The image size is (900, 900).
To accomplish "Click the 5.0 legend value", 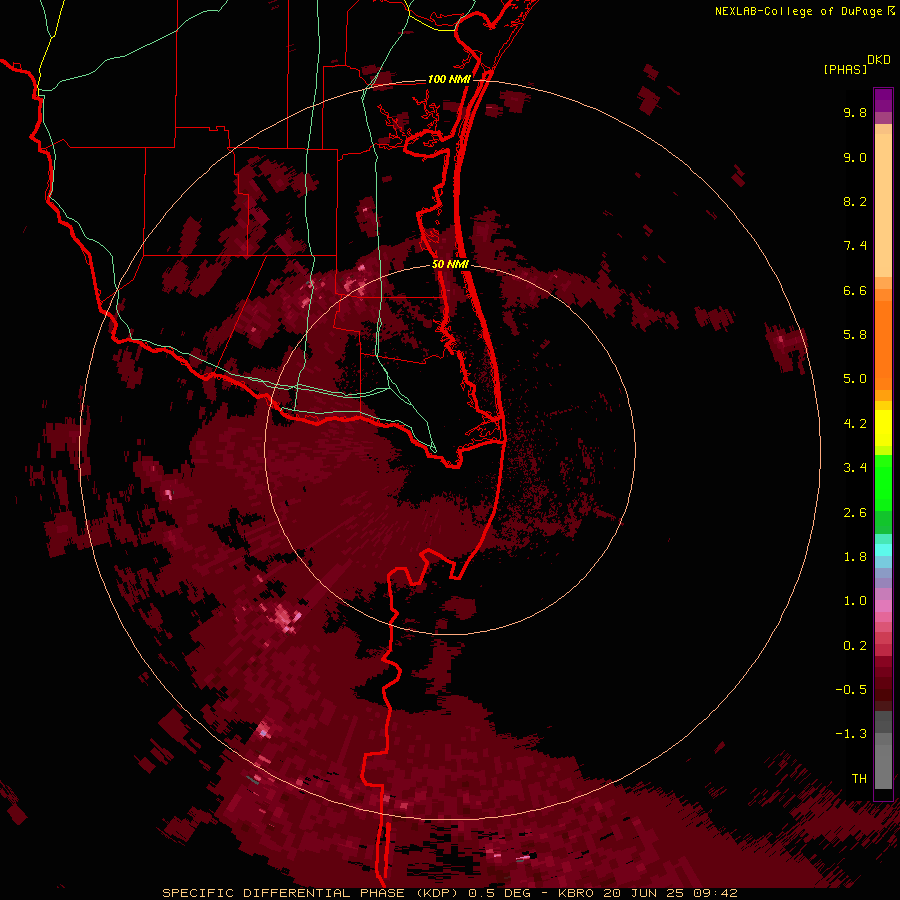I will coord(855,379).
